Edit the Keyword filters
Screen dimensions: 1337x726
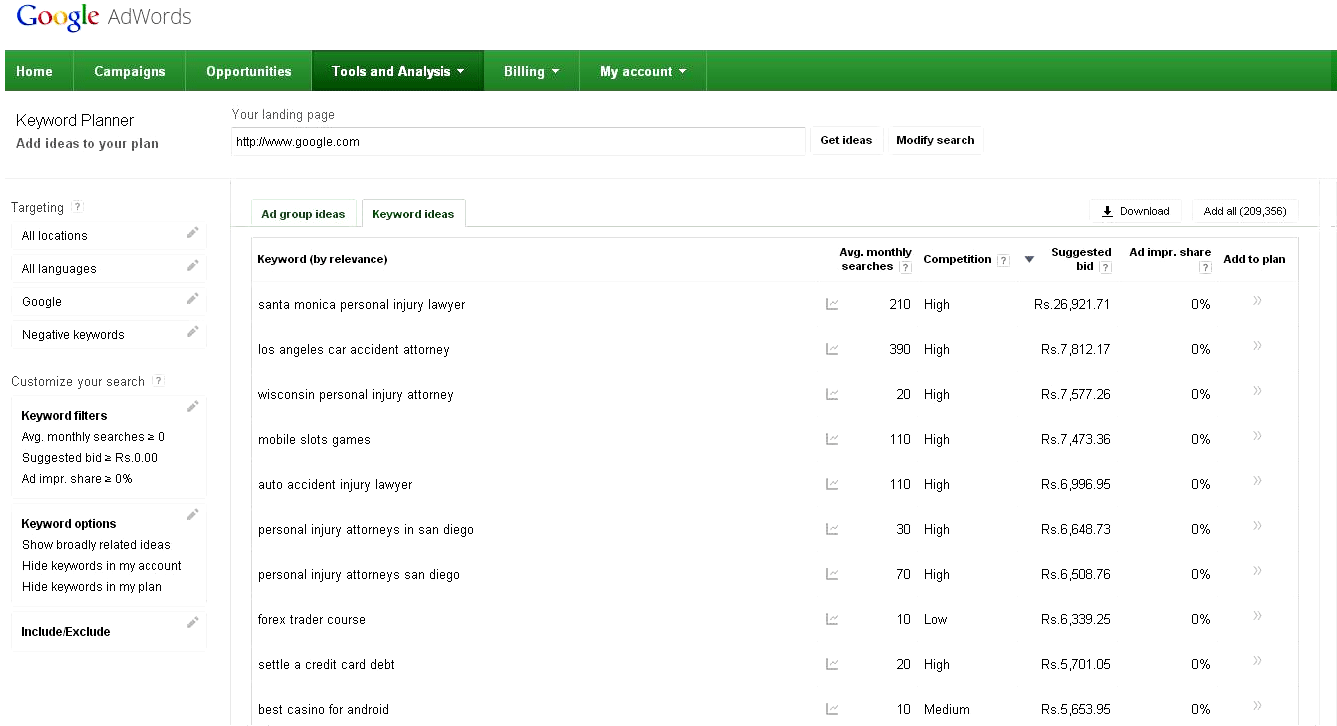tap(194, 406)
